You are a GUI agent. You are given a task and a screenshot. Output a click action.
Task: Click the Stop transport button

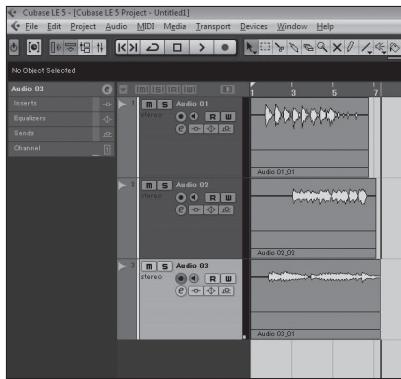[177, 47]
